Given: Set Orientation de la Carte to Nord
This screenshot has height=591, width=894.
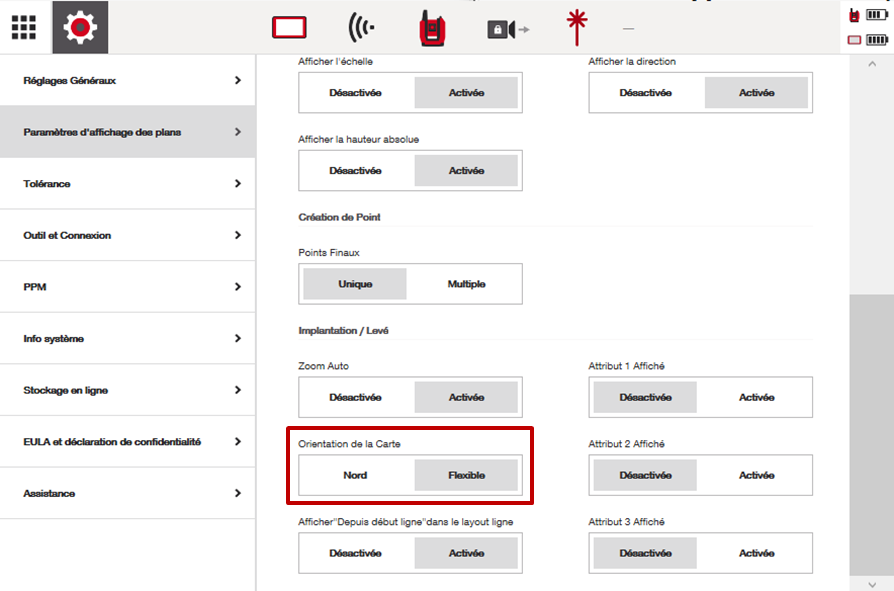Looking at the screenshot, I should pos(355,475).
